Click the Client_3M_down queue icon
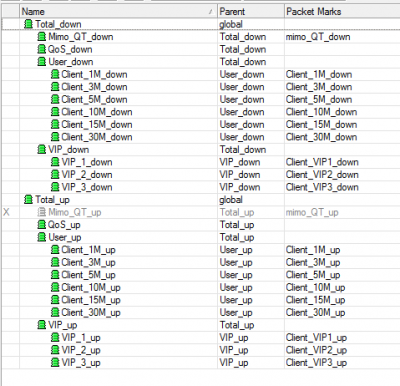Viewport: 400px width, 386px height. pyautogui.click(x=55, y=87)
